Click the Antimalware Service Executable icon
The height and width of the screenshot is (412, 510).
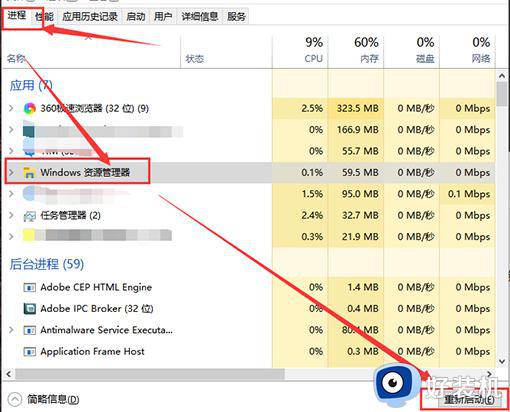click(x=29, y=330)
